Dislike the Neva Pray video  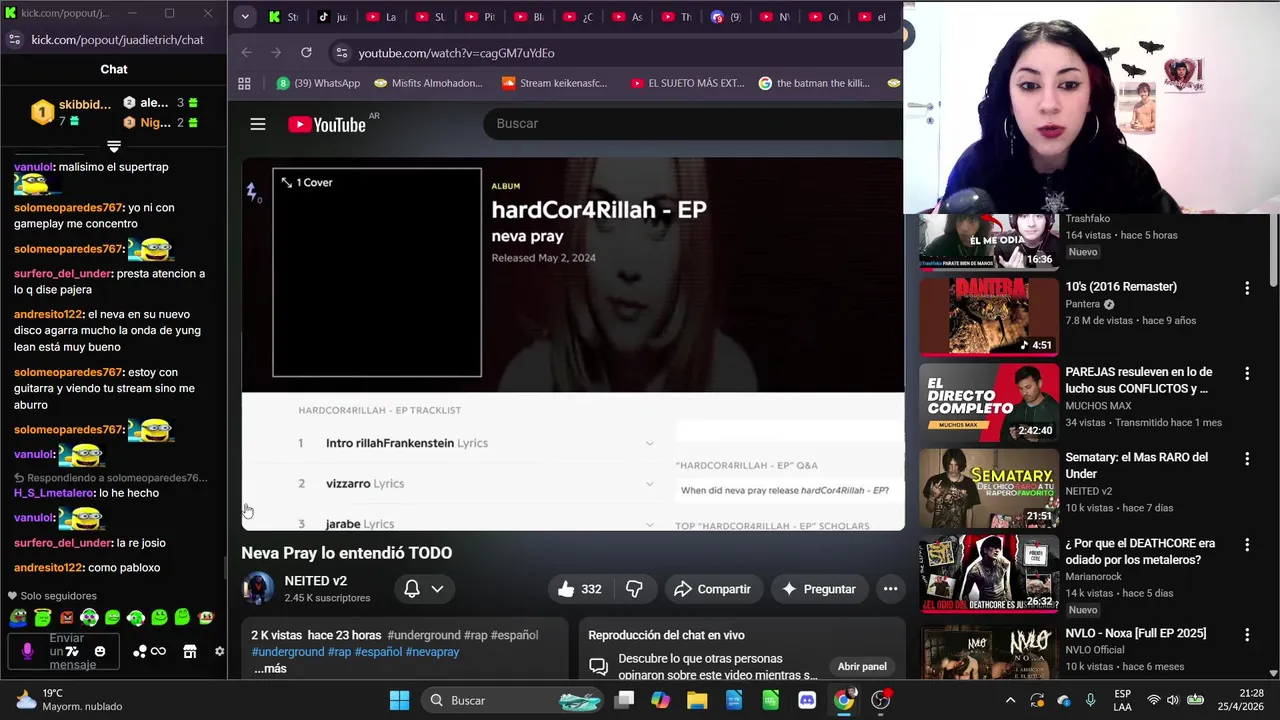coord(634,589)
